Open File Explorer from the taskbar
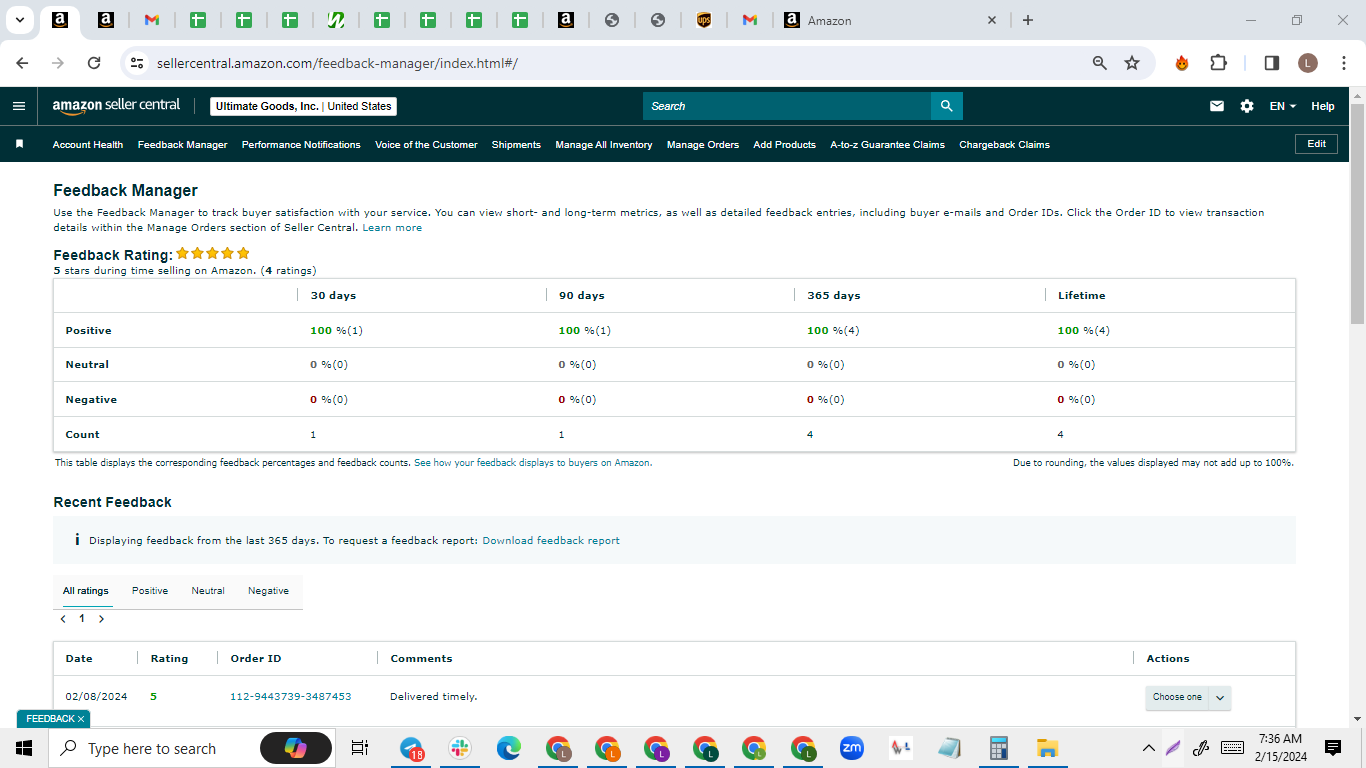1366x768 pixels. [1047, 748]
